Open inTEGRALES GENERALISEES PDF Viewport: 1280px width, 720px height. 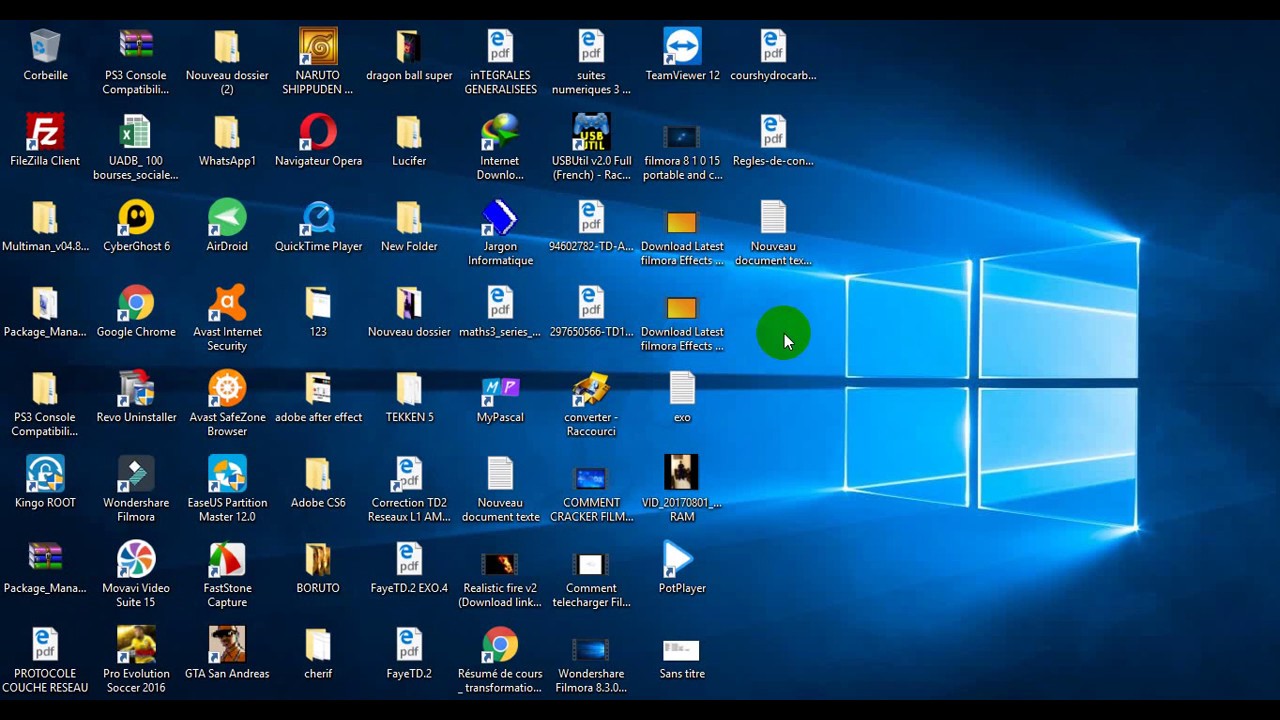(500, 47)
